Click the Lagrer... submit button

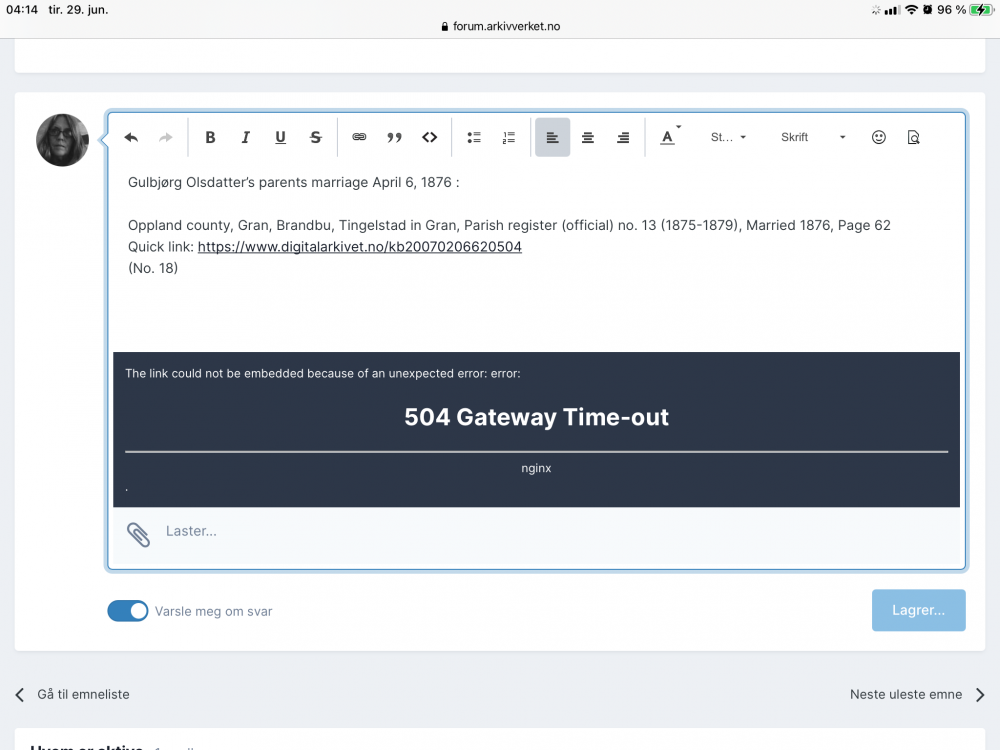pos(918,610)
